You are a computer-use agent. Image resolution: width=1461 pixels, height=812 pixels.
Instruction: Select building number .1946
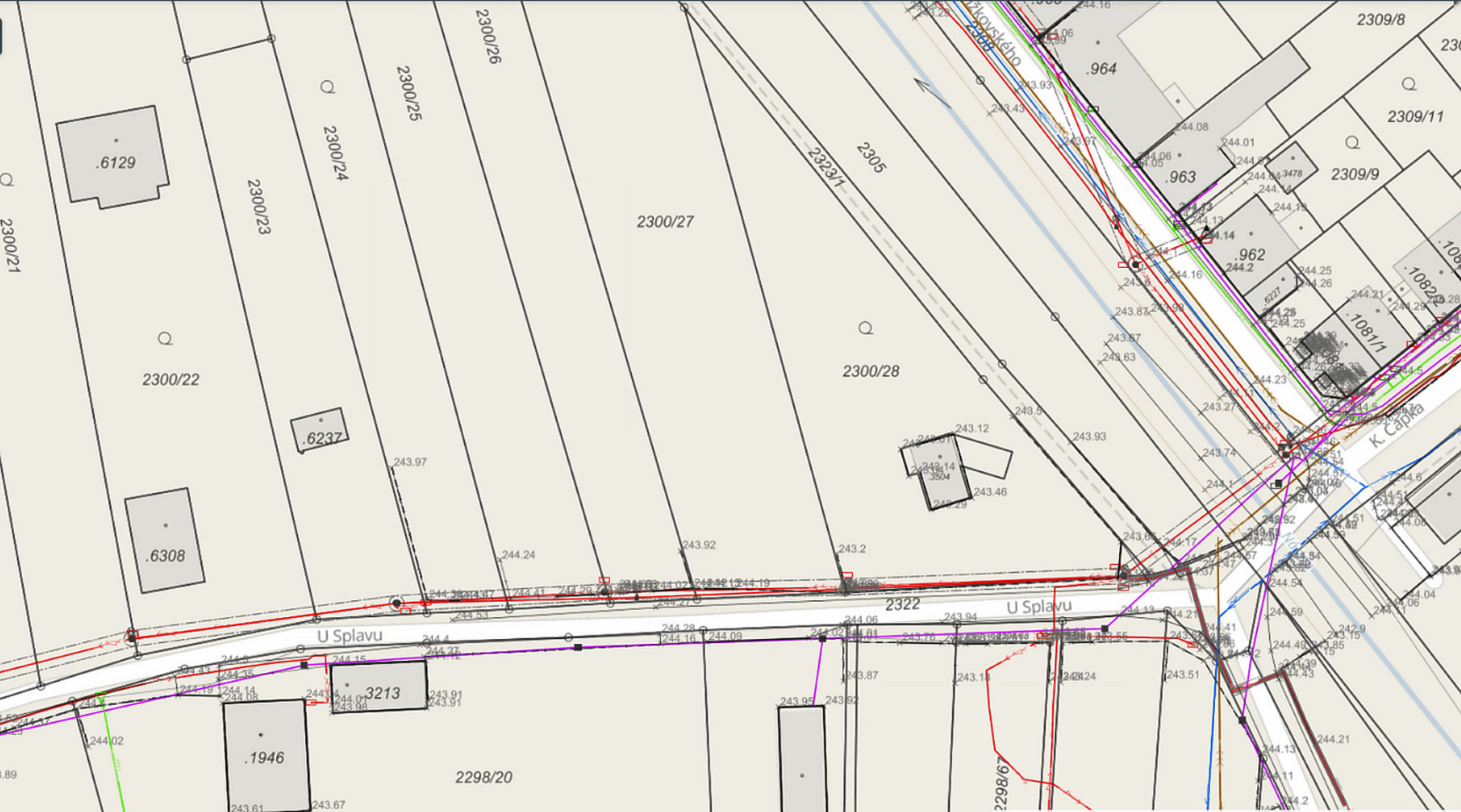pyautogui.click(x=264, y=758)
